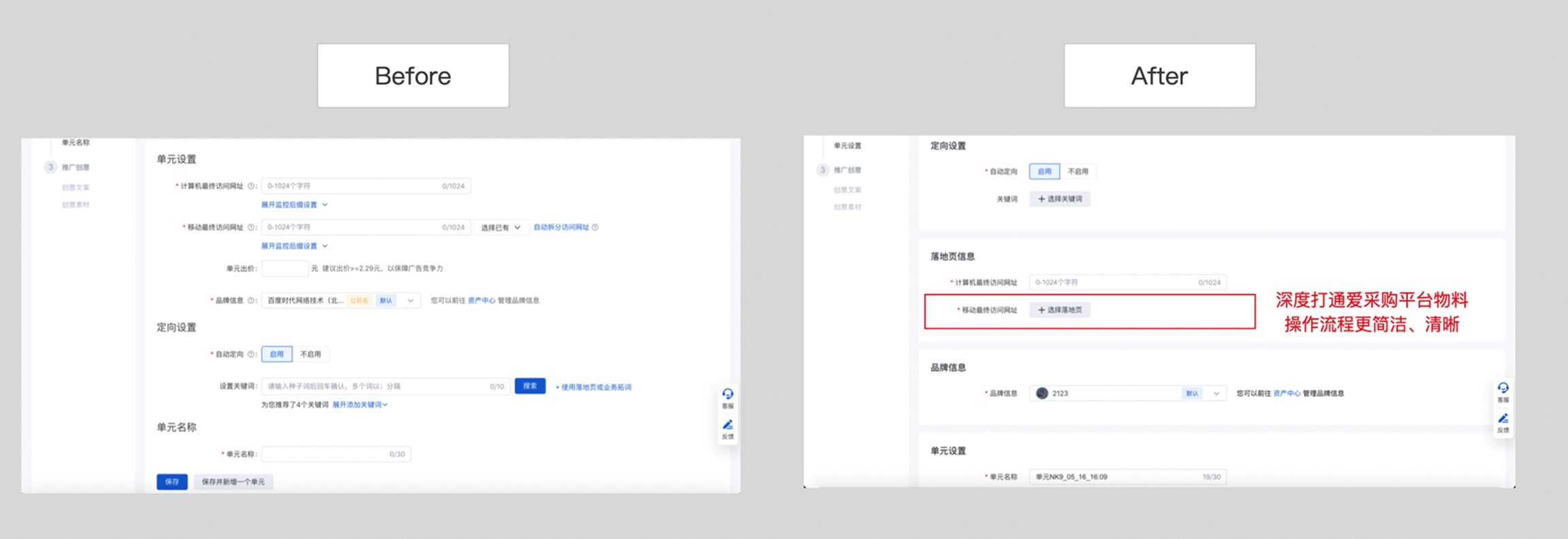Click the brand avatar icon beside 2123
Image resolution: width=1568 pixels, height=539 pixels.
1041,394
